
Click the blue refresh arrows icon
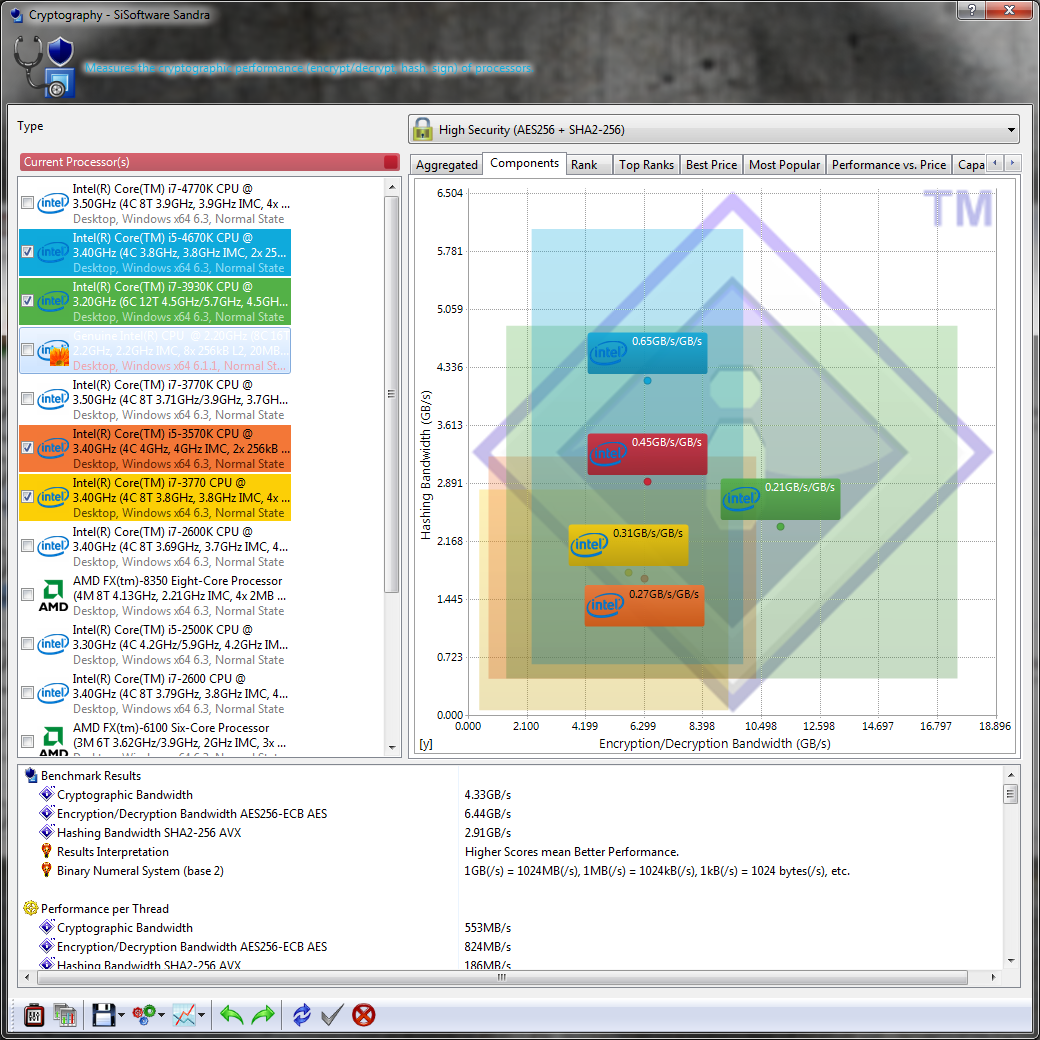301,1015
